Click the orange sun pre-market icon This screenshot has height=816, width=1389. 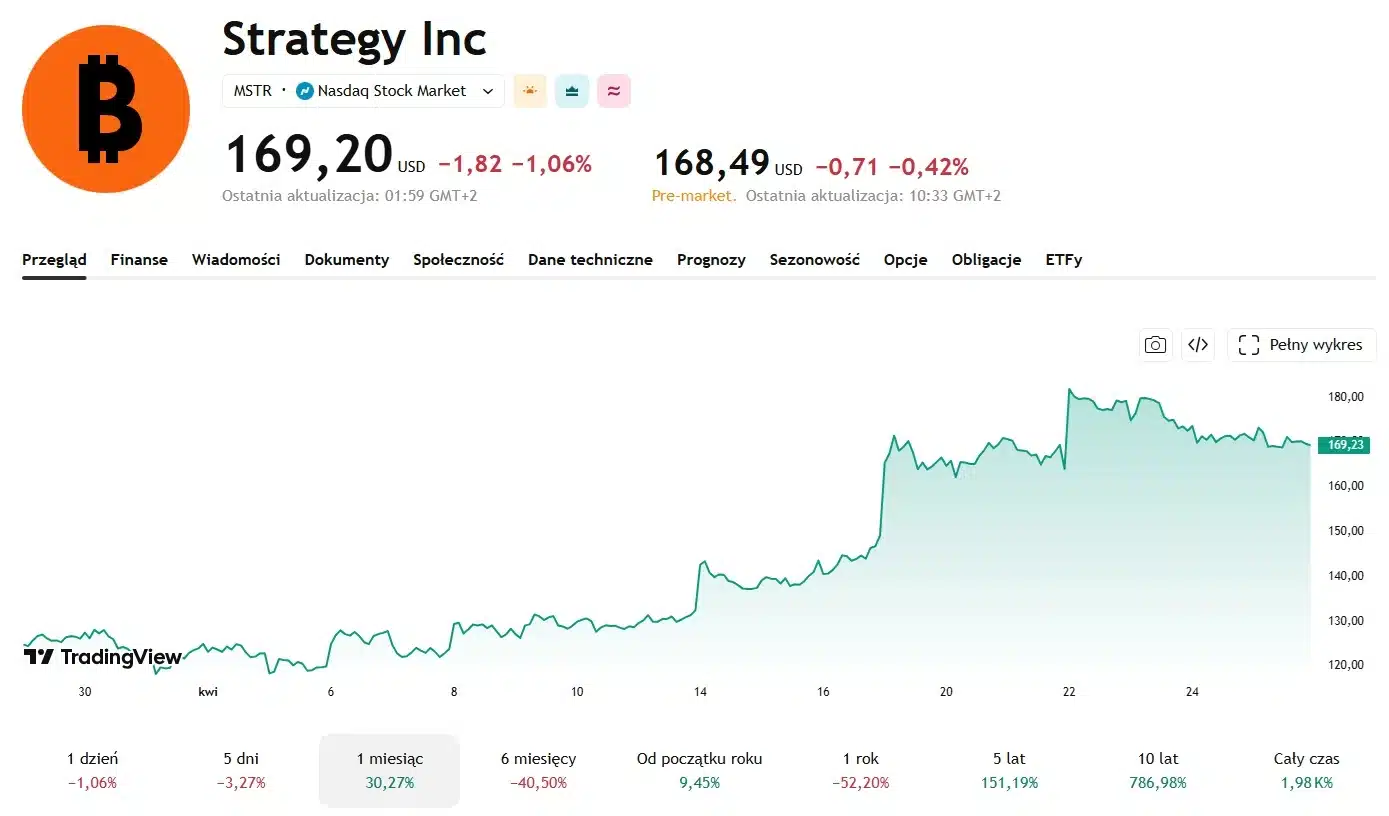530,91
